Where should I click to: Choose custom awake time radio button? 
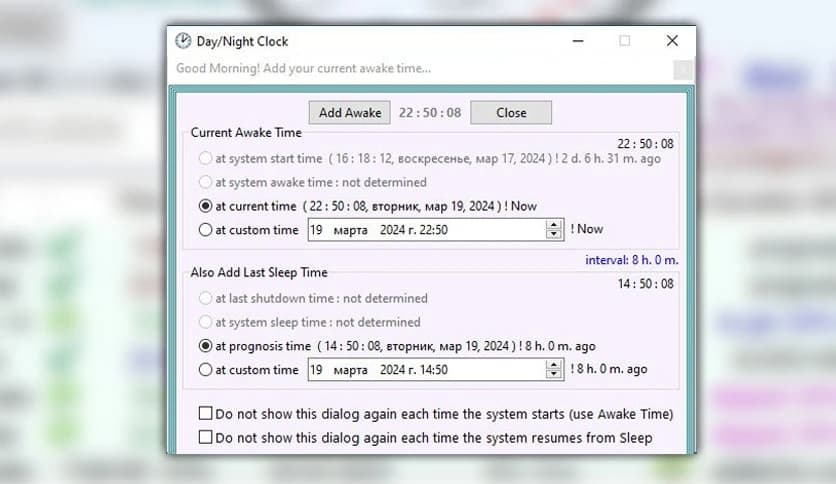205,230
